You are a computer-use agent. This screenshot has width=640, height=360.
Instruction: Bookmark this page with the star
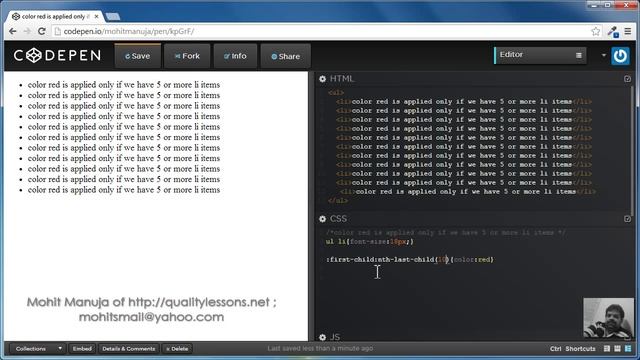(x=596, y=31)
